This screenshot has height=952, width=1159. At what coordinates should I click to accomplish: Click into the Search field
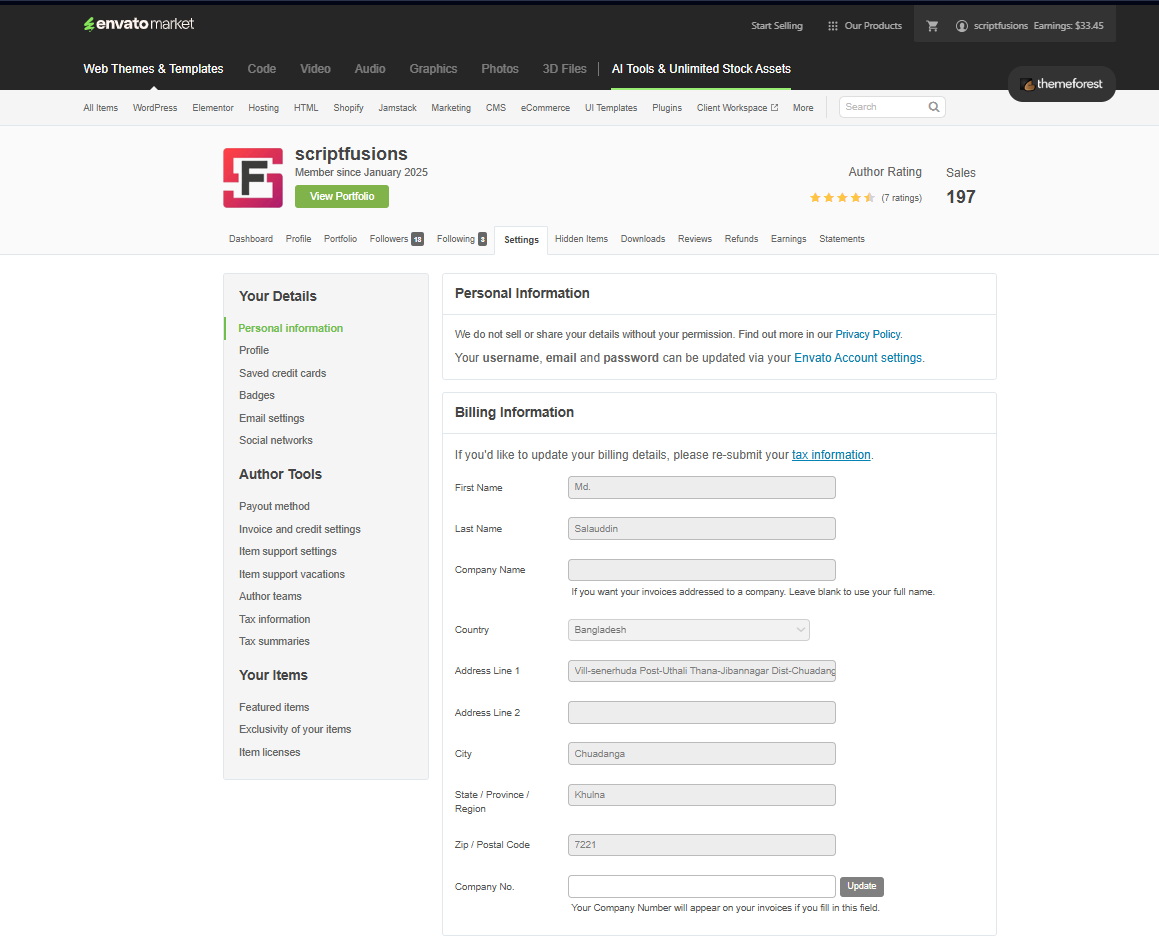pyautogui.click(x=883, y=107)
